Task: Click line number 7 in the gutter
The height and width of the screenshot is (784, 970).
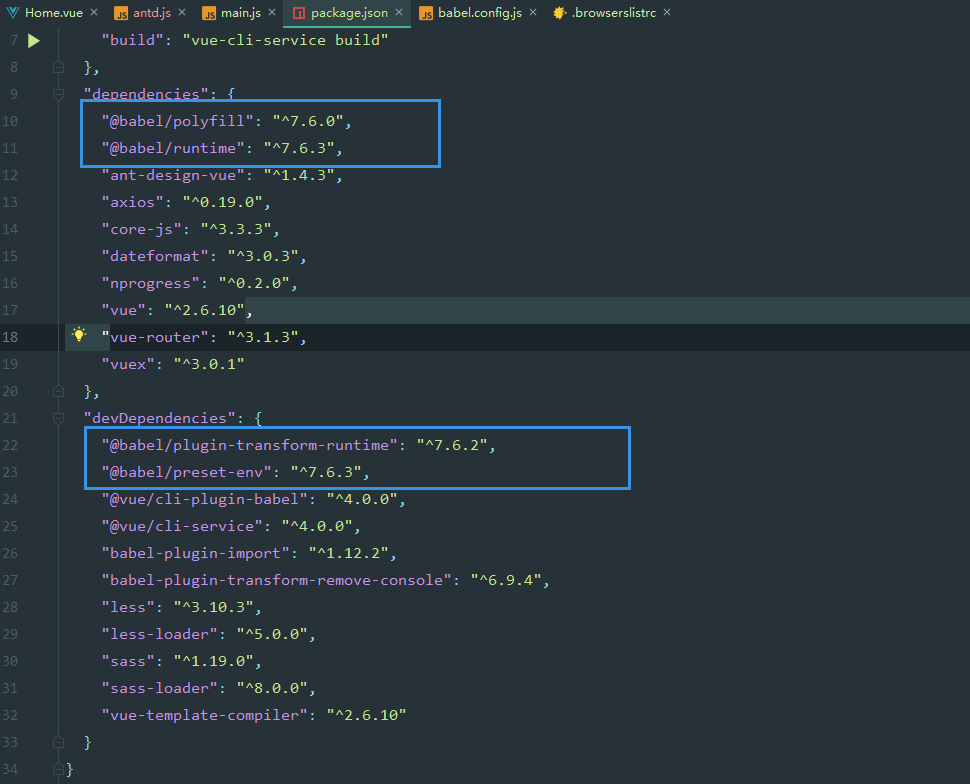Action: tap(14, 40)
